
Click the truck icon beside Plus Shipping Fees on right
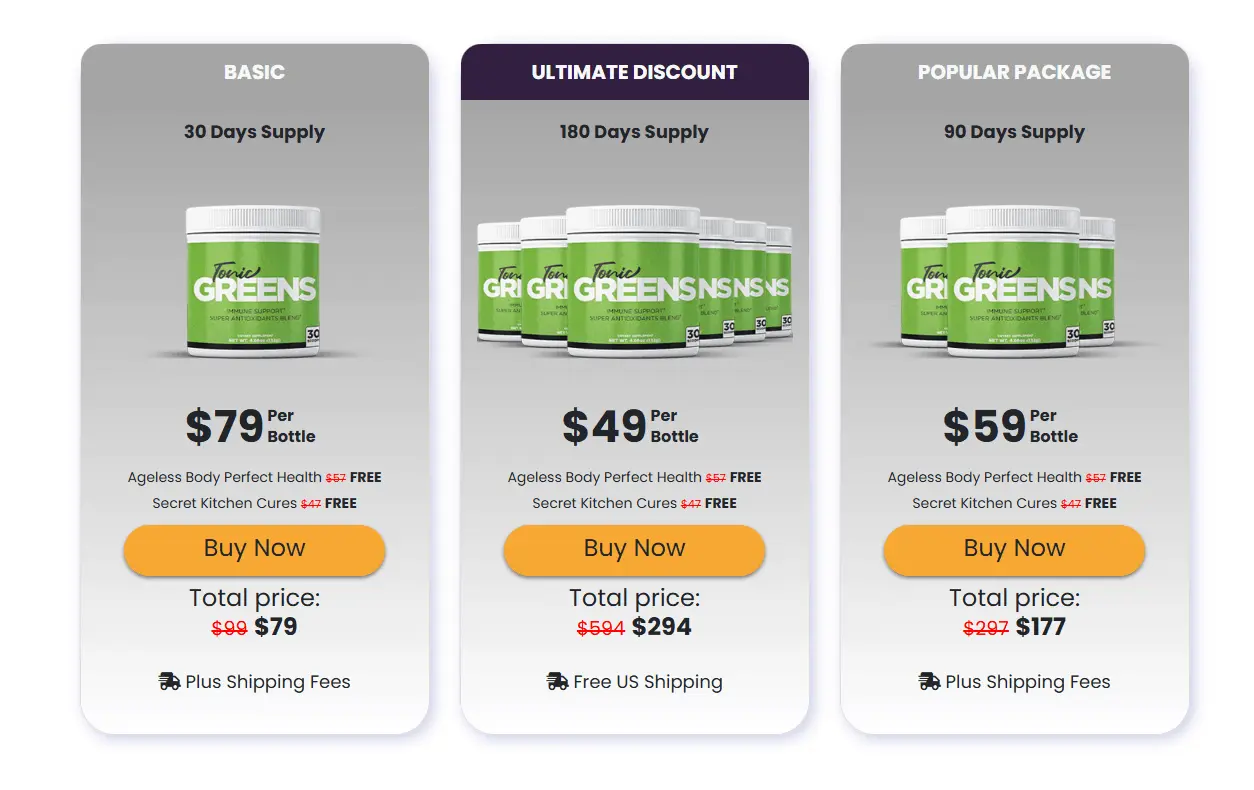[927, 682]
